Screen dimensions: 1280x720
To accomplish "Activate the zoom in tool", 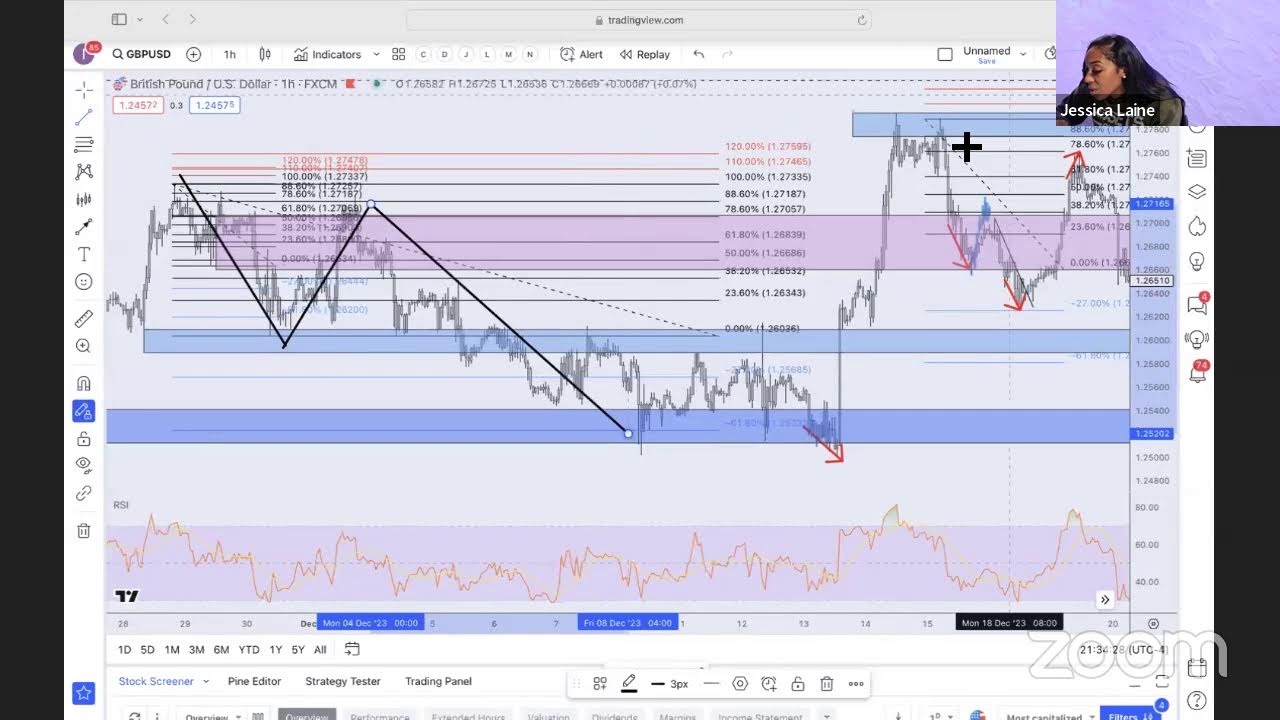I will [84, 346].
